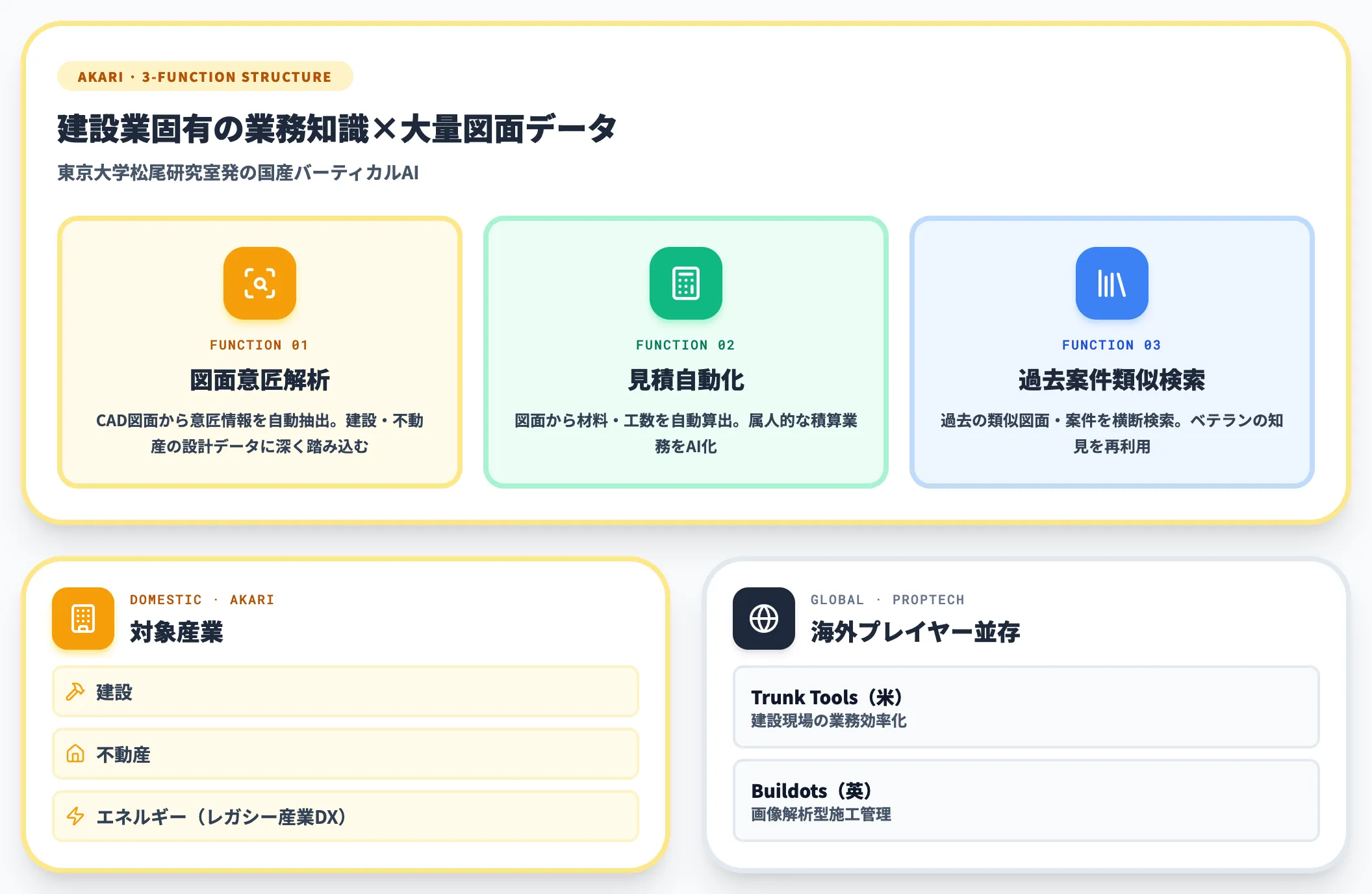The width and height of the screenshot is (1372, 894).
Task: Click the 見積自動化 card title
Action: [686, 380]
